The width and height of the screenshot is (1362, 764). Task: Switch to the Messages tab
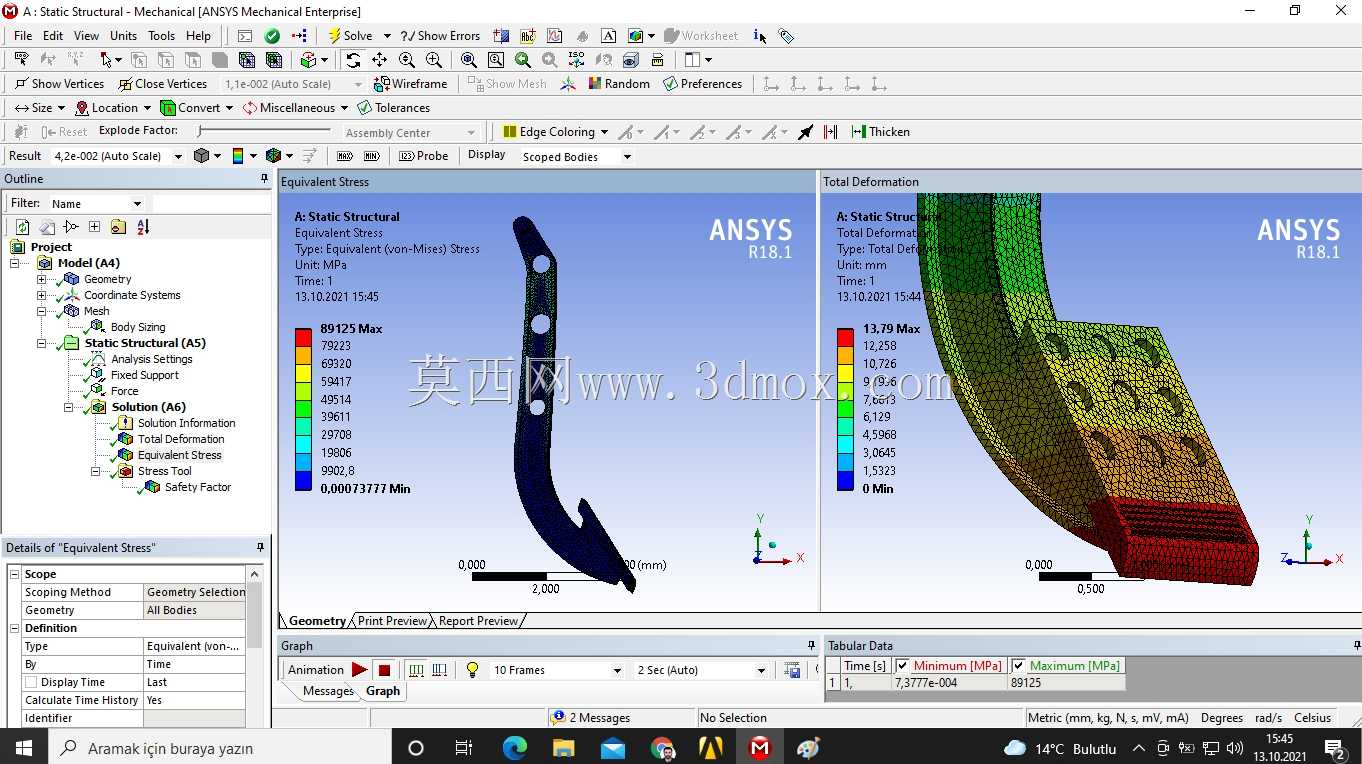point(328,691)
